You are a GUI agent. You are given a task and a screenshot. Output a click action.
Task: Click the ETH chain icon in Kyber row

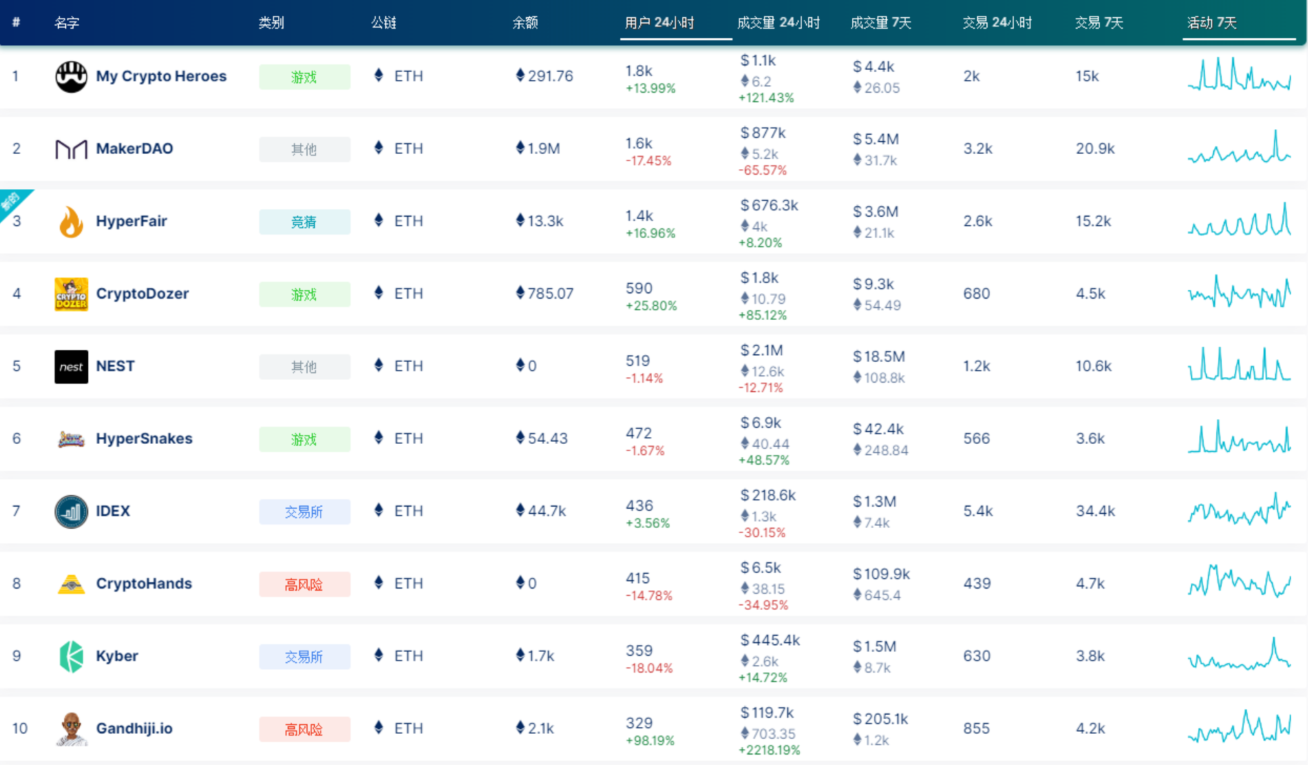coord(378,656)
